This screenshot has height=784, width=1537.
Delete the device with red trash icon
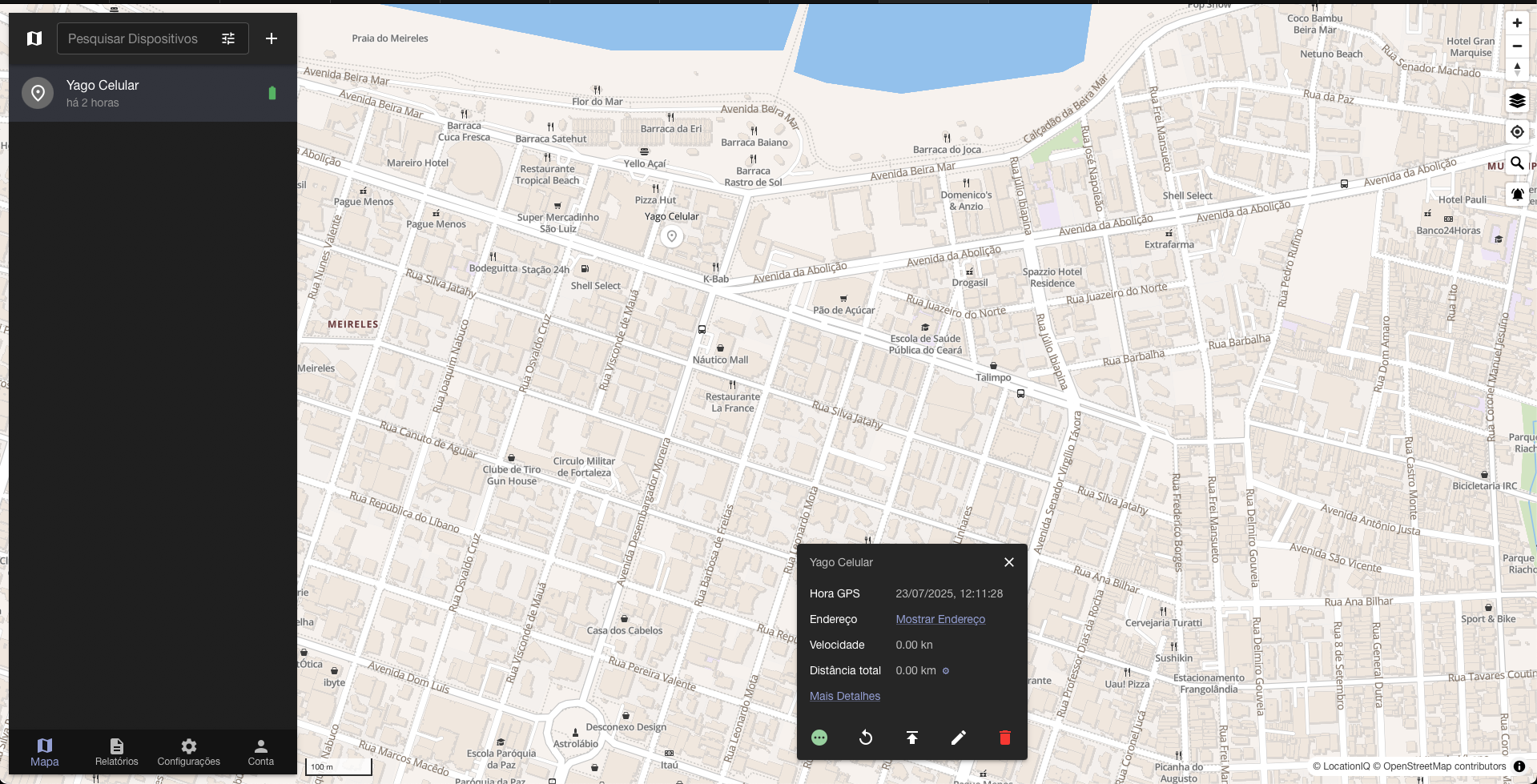[x=1005, y=738]
